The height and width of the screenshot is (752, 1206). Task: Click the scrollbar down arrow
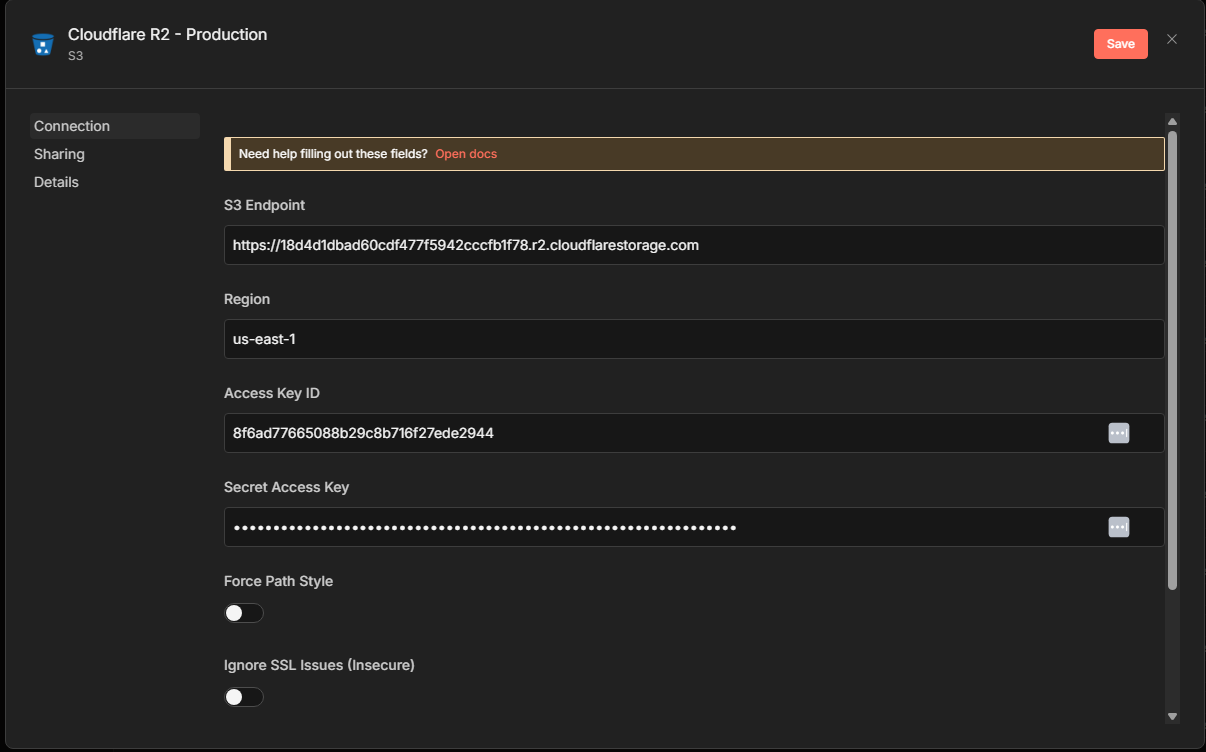tap(1172, 716)
